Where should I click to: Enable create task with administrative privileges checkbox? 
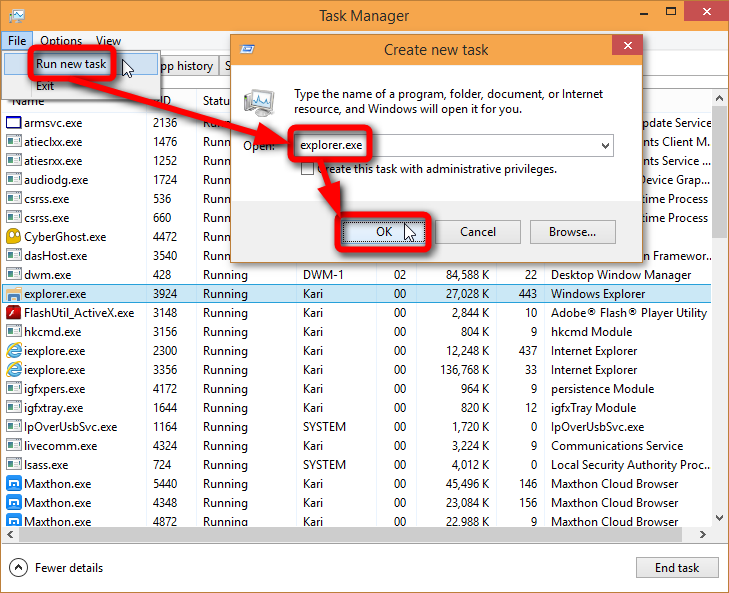307,169
